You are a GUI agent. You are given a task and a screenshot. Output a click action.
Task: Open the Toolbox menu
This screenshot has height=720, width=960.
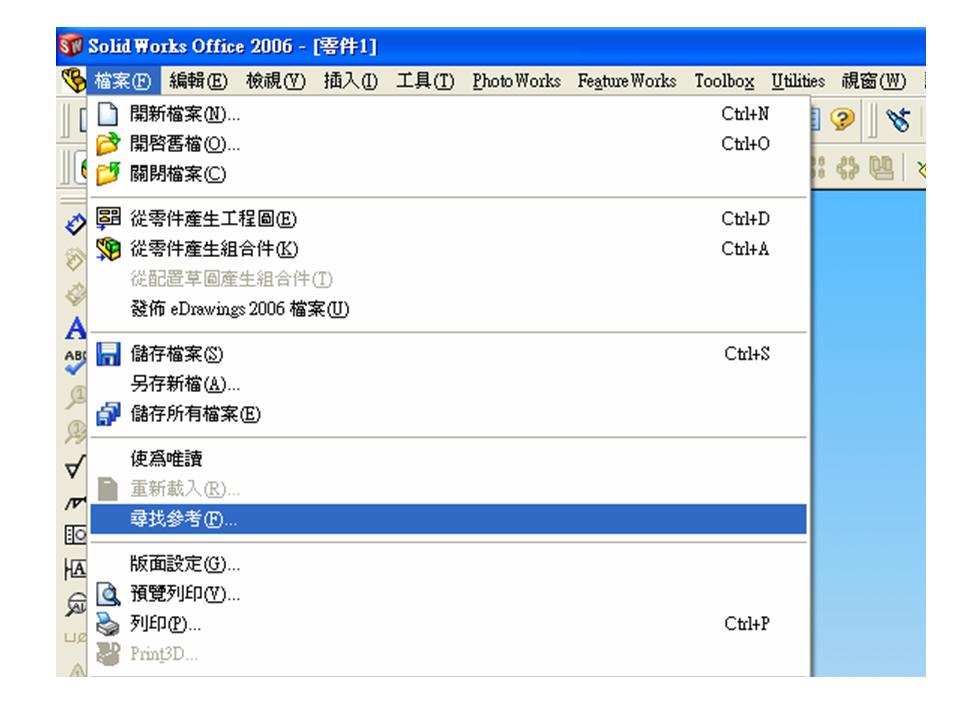click(x=724, y=81)
